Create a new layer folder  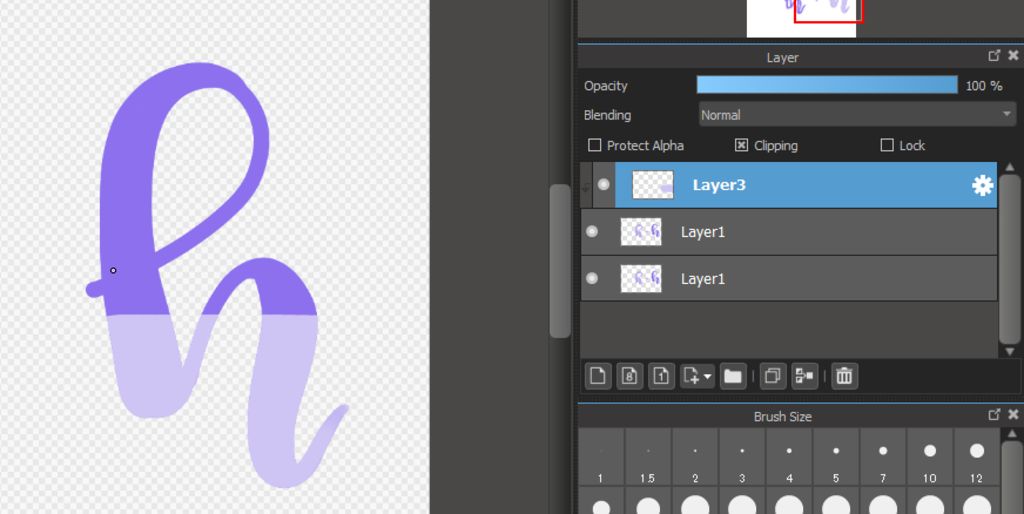(x=733, y=376)
